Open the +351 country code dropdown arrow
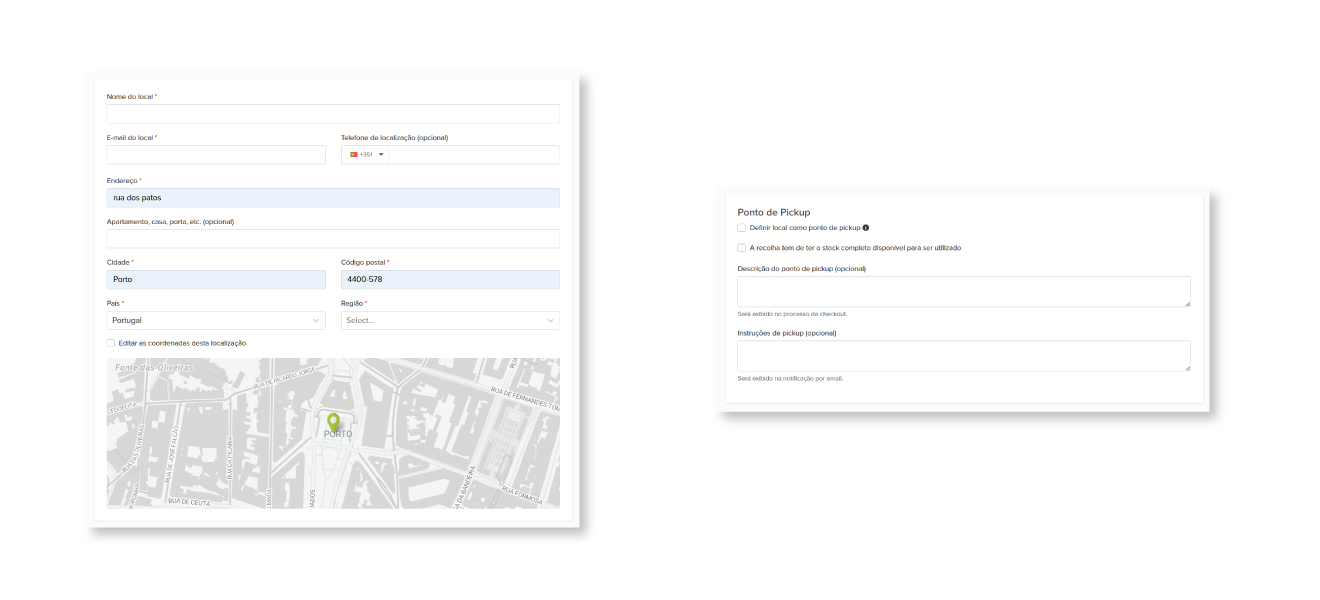The width and height of the screenshot is (1320, 600). (x=381, y=155)
